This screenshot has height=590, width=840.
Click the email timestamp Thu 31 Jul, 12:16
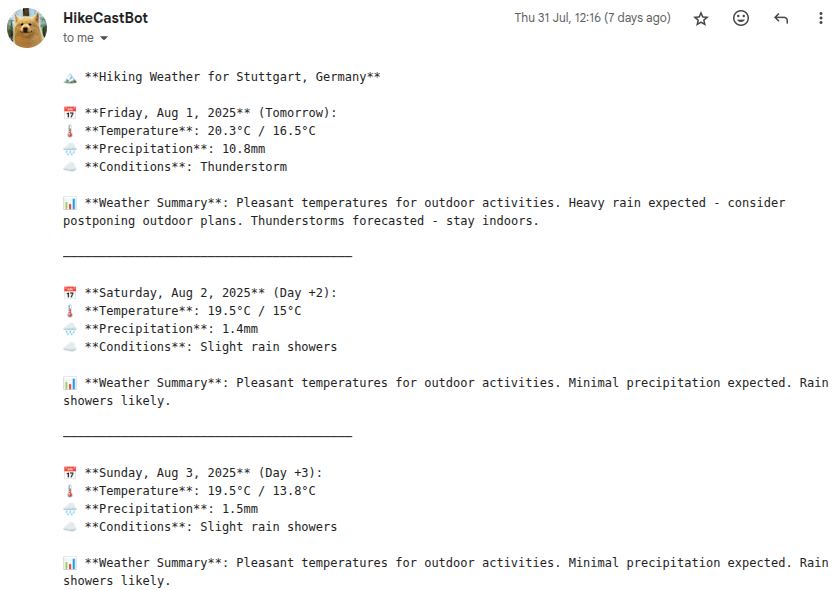click(x=592, y=18)
